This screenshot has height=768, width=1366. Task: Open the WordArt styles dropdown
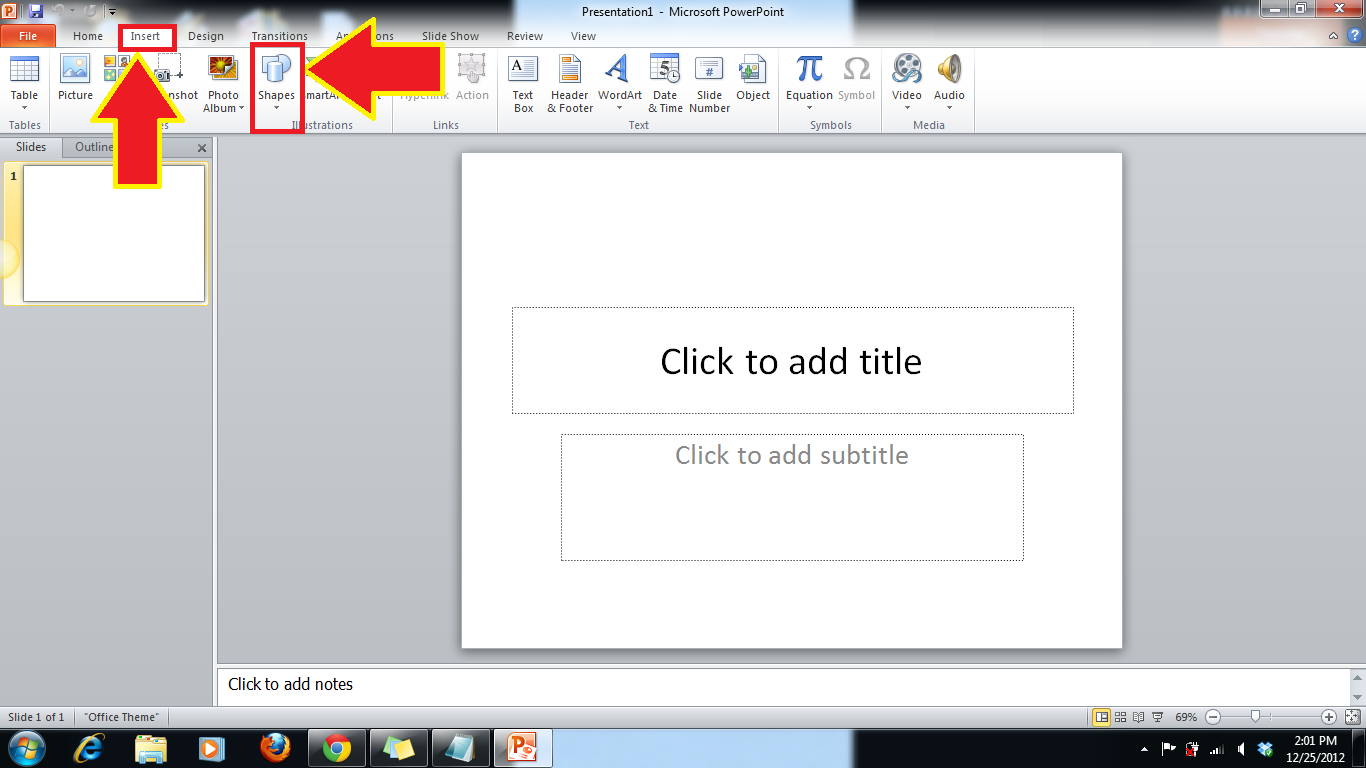coord(620,109)
